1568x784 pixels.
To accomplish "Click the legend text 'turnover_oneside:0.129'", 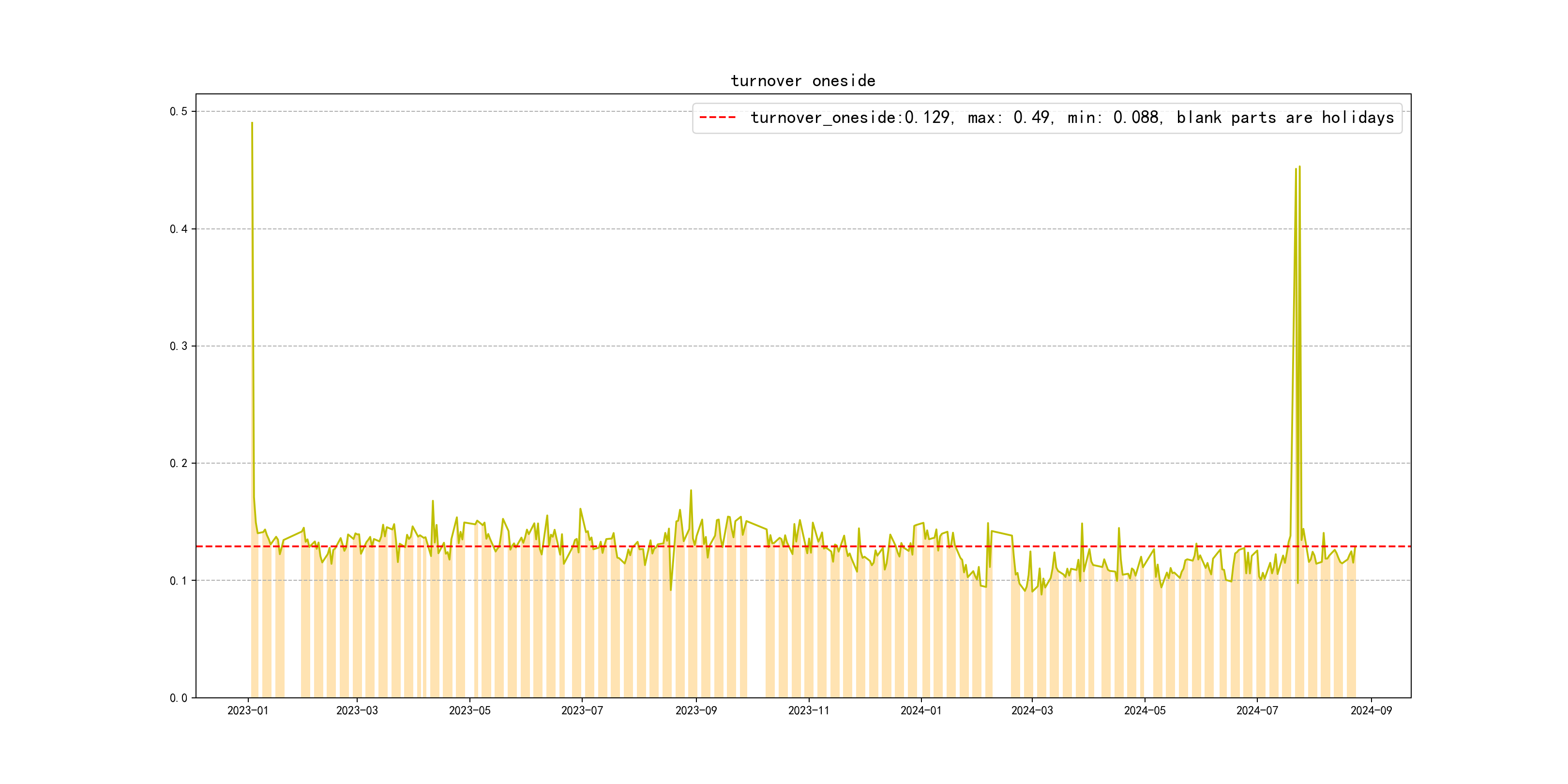I will coord(850,118).
